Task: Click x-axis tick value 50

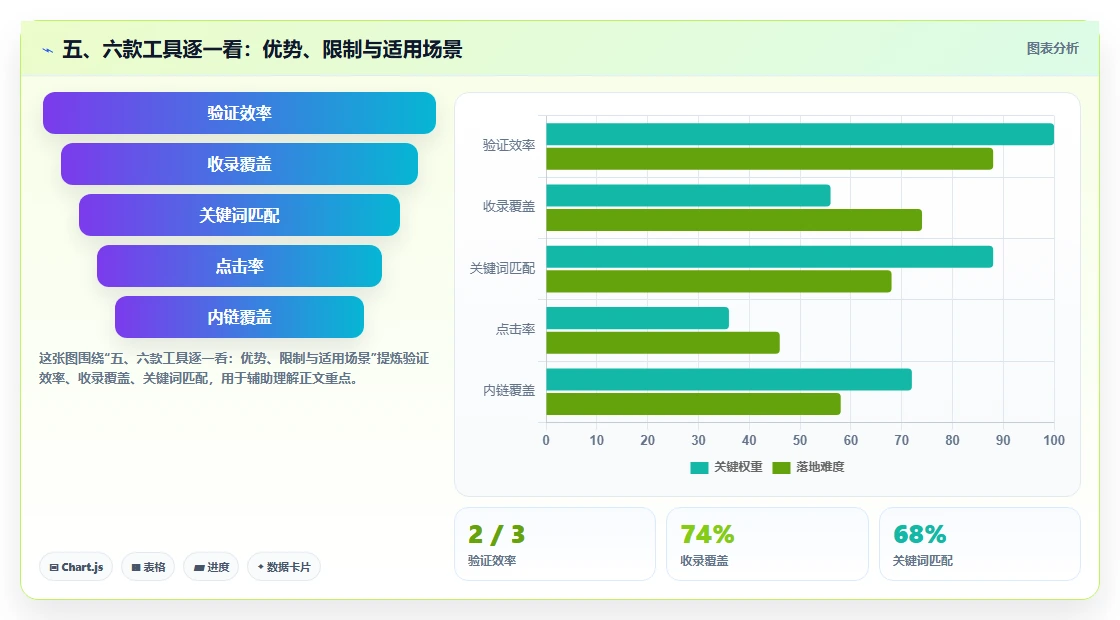Action: pyautogui.click(x=800, y=441)
